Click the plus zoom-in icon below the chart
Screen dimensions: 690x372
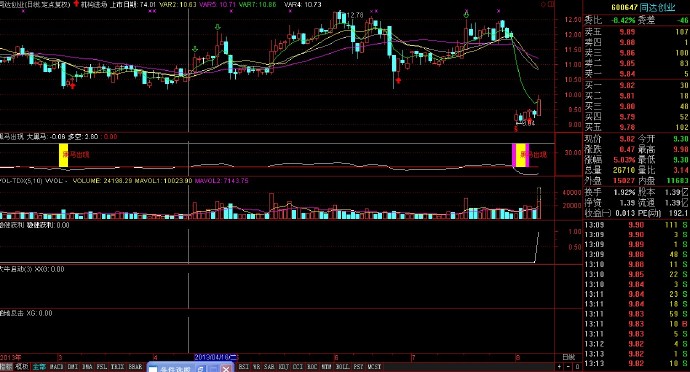click(559, 366)
